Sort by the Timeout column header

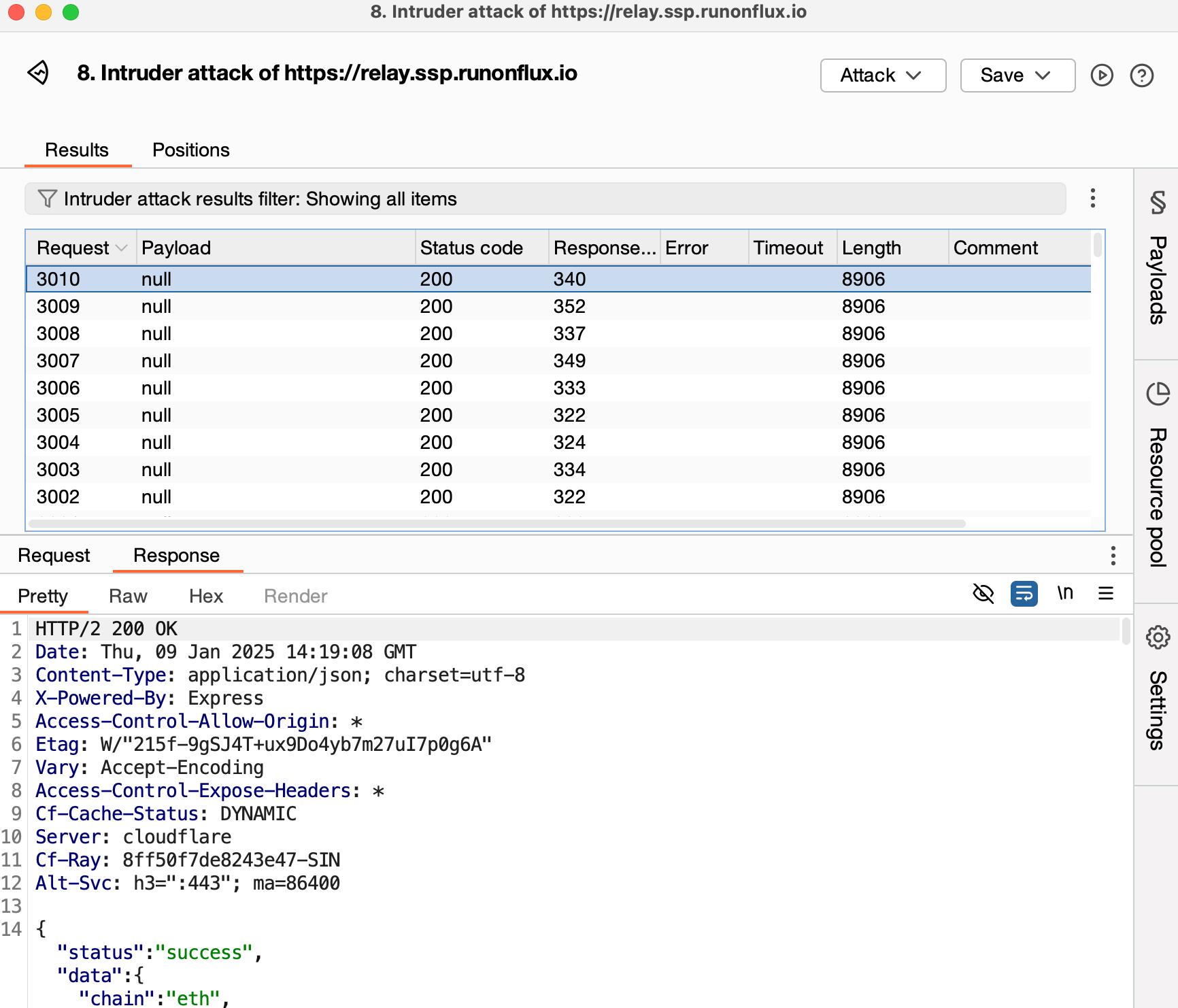click(792, 248)
